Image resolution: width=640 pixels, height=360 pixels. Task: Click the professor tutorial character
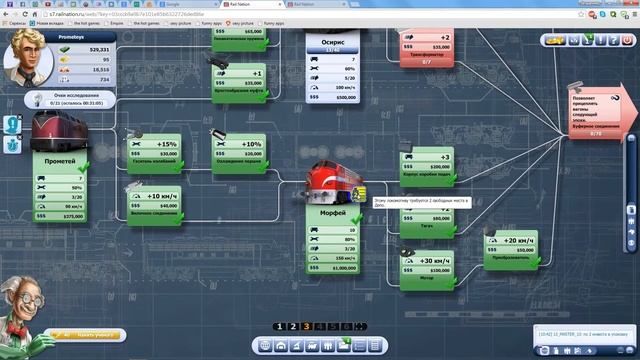tap(24, 316)
